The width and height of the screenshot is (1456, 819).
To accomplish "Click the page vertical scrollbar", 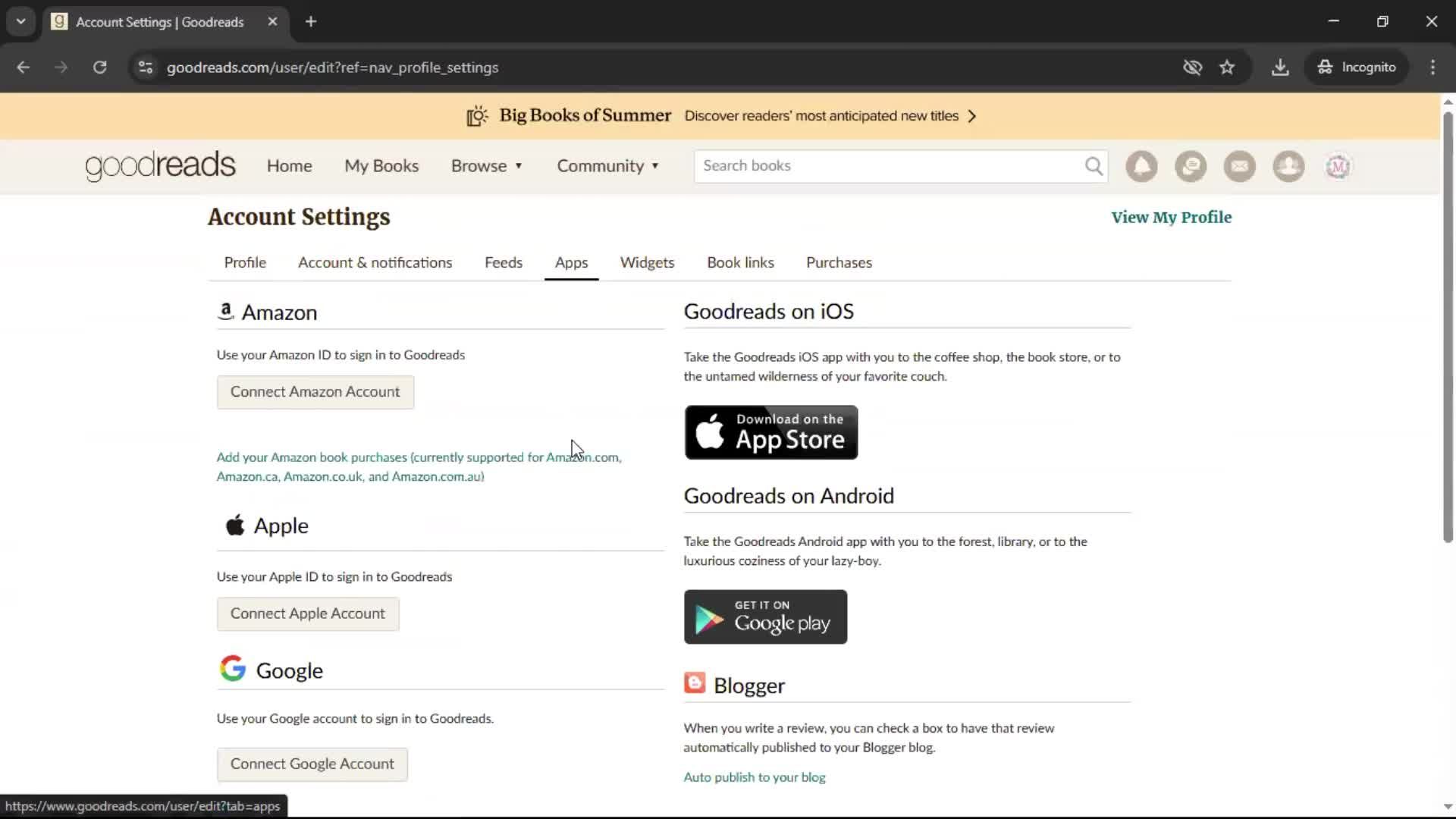I will [x=1448, y=326].
